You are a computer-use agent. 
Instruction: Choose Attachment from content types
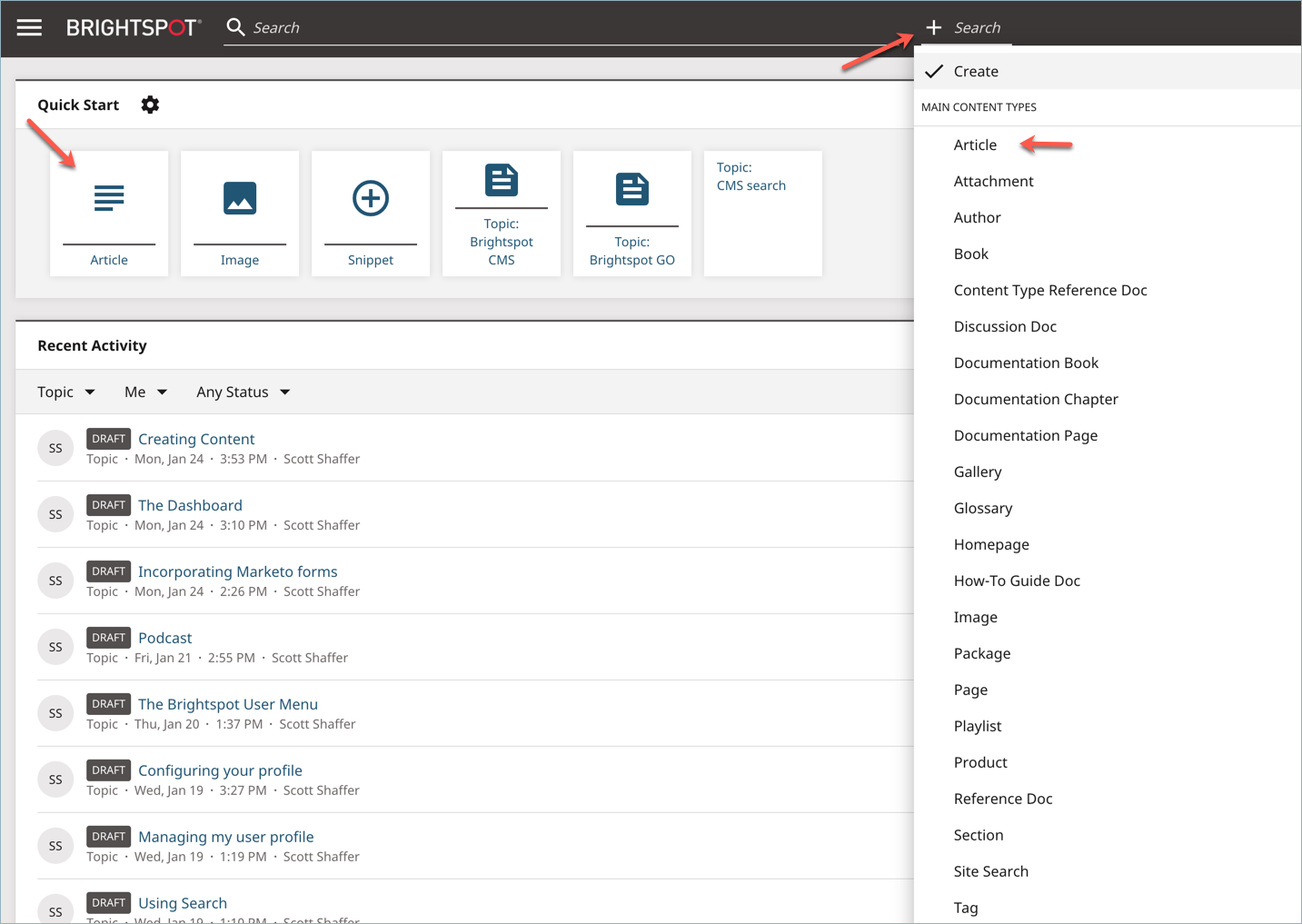993,181
